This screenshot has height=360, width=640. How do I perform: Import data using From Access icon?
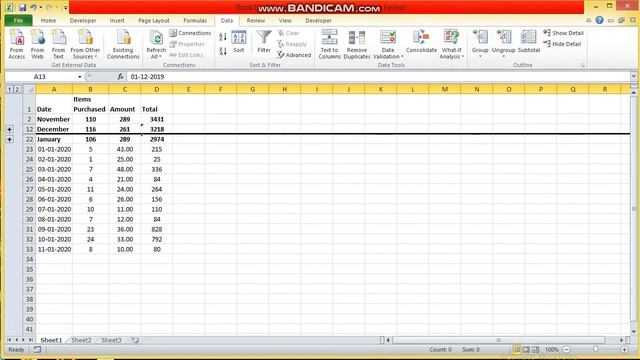pos(16,44)
